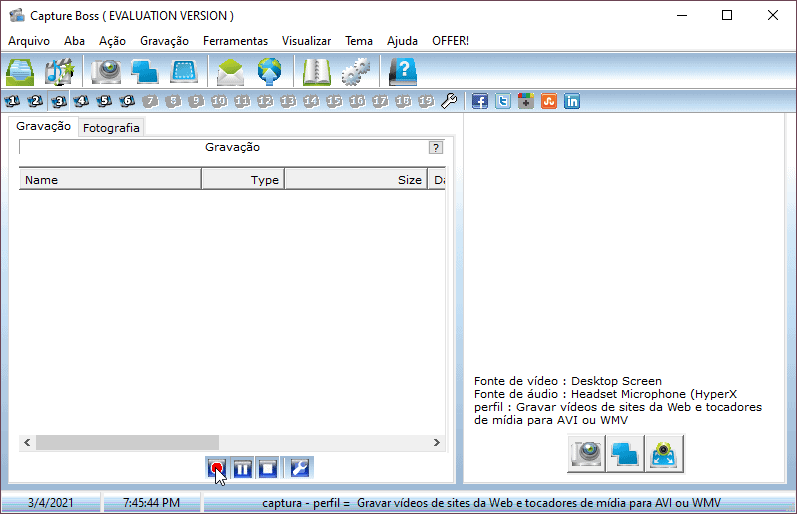Select greyed profile number 10 icon
797x514 pixels.
pos(219,101)
